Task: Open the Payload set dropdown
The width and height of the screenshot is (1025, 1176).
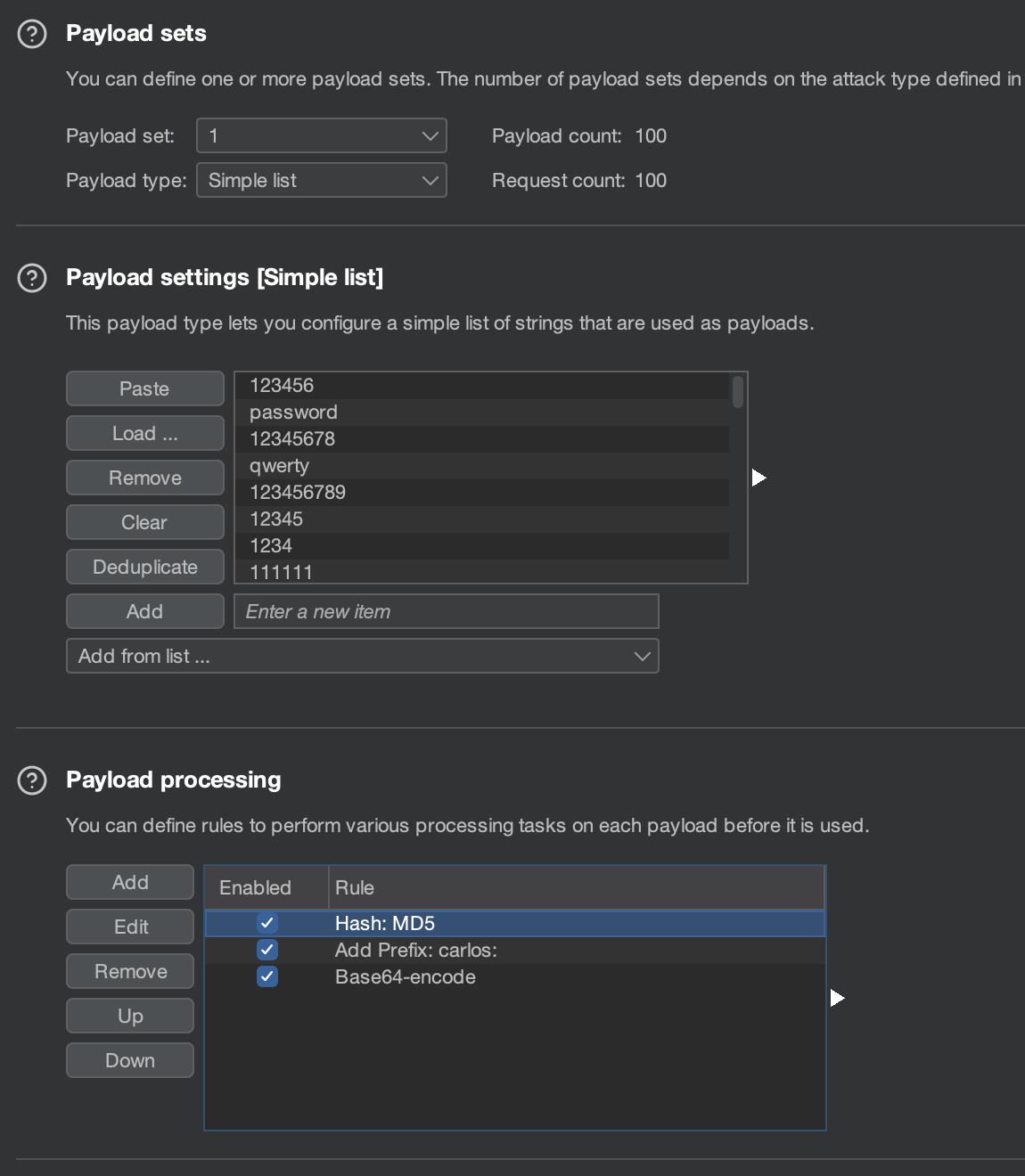Action: pos(321,136)
